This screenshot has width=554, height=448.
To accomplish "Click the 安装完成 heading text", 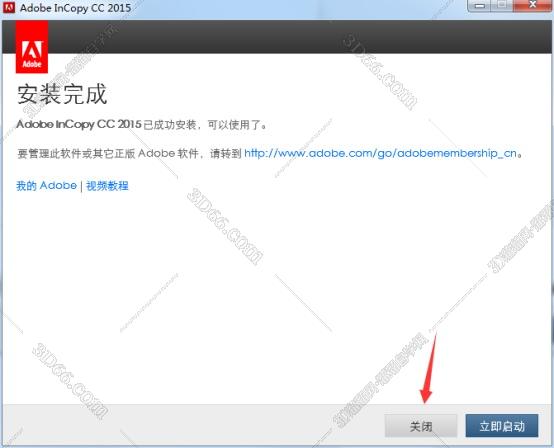I will coord(62,94).
